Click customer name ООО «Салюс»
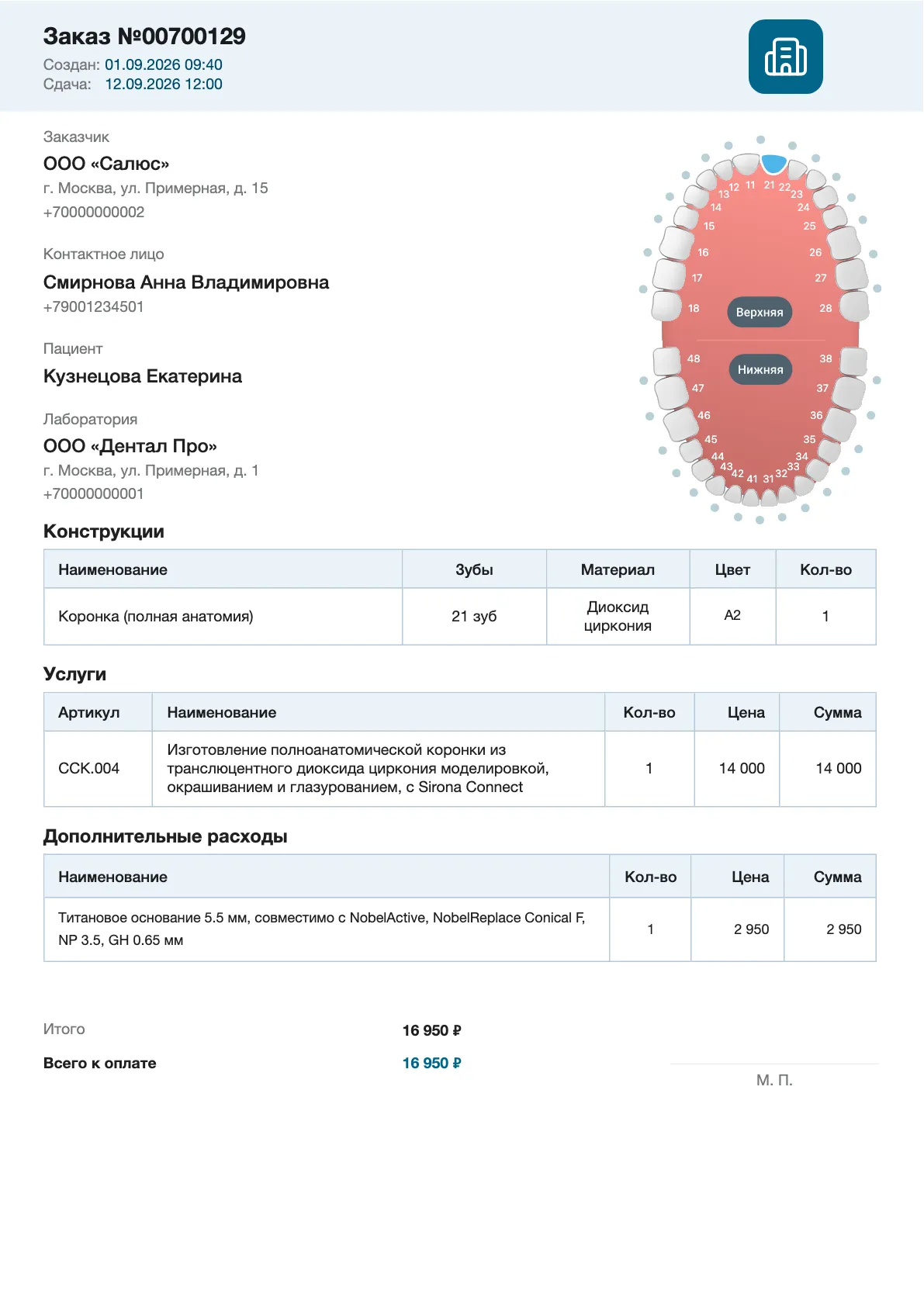This screenshot has height=1308, width=924. (x=106, y=164)
